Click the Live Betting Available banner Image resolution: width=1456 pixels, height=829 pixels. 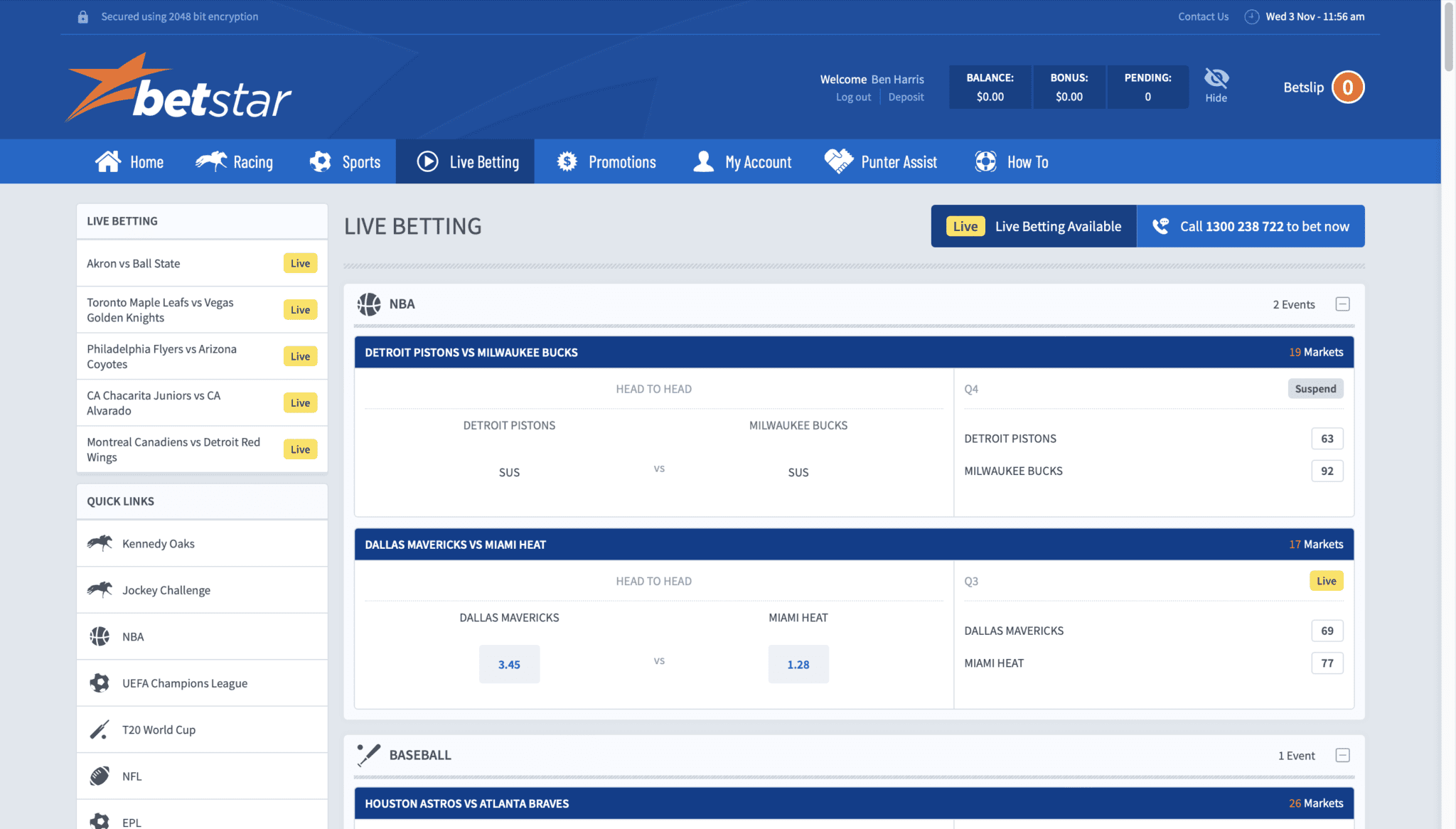pos(1034,226)
